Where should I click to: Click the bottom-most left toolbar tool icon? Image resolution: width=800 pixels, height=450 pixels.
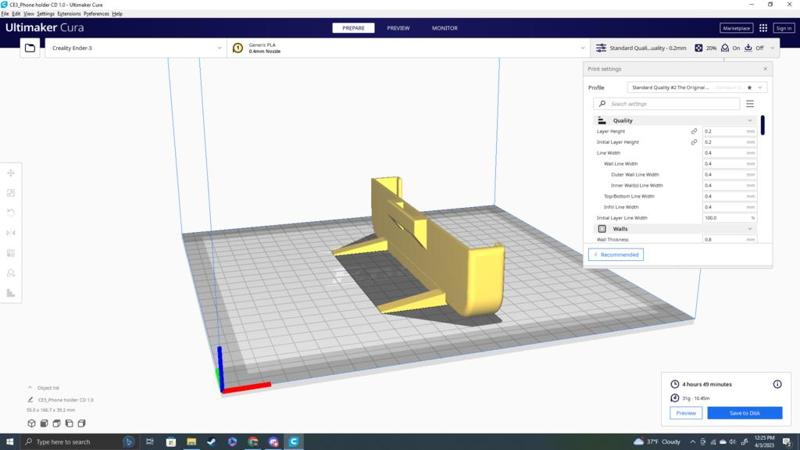pyautogui.click(x=11, y=293)
